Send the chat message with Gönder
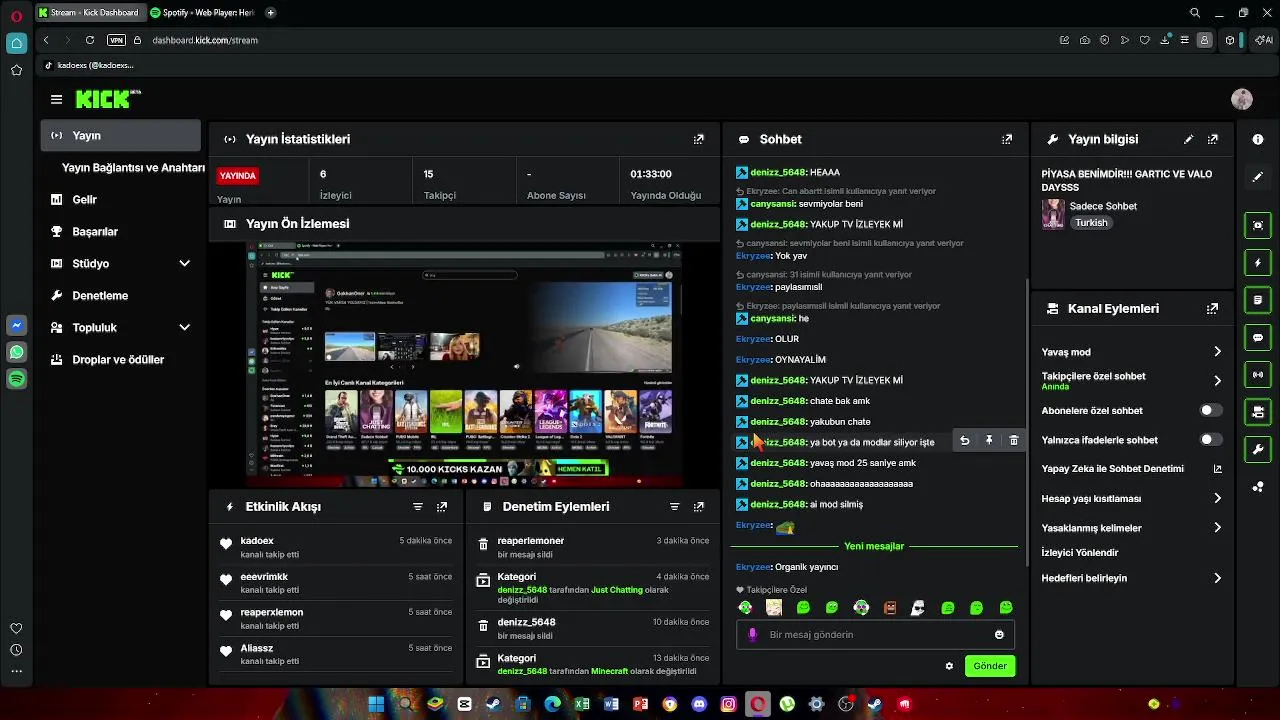 (990, 666)
